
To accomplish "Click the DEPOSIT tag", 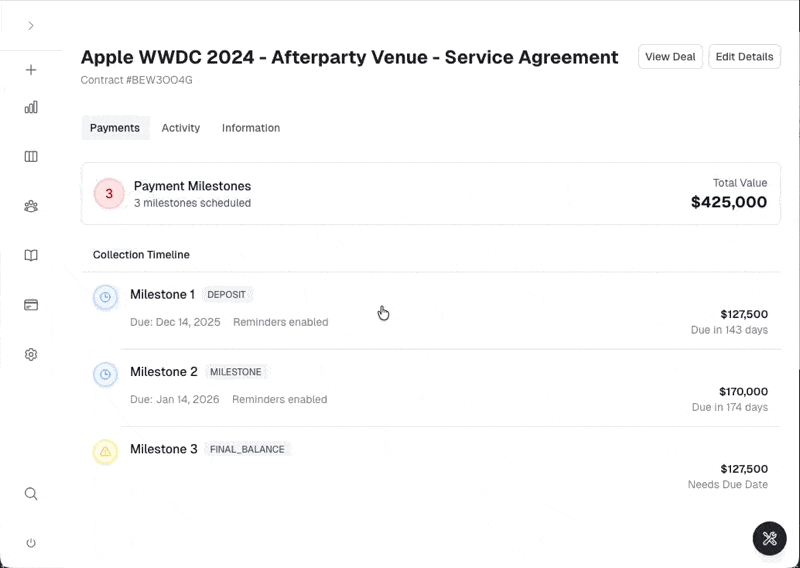I will click(x=227, y=294).
